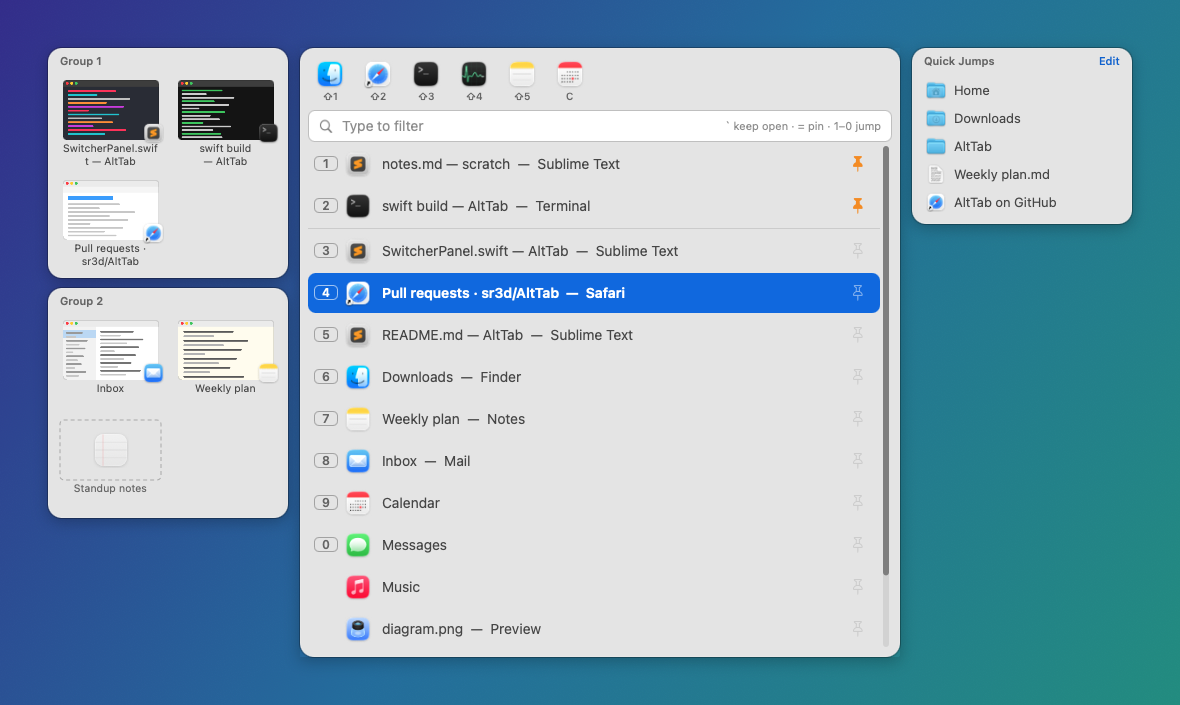Select Pull requests thumbnail in Group 1
This screenshot has width=1180, height=705.
pos(111,210)
